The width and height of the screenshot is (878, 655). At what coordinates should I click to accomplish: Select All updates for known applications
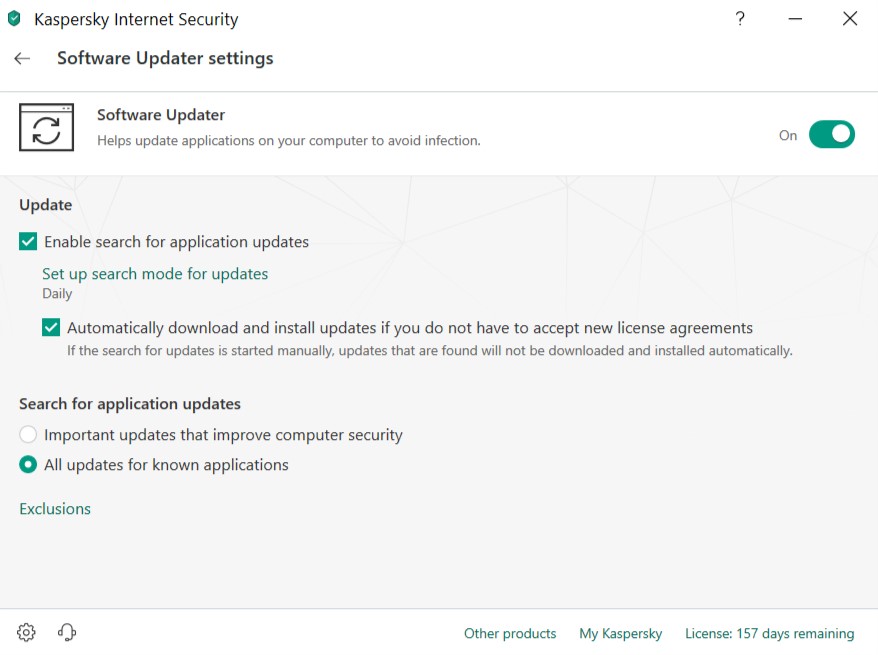[28, 465]
